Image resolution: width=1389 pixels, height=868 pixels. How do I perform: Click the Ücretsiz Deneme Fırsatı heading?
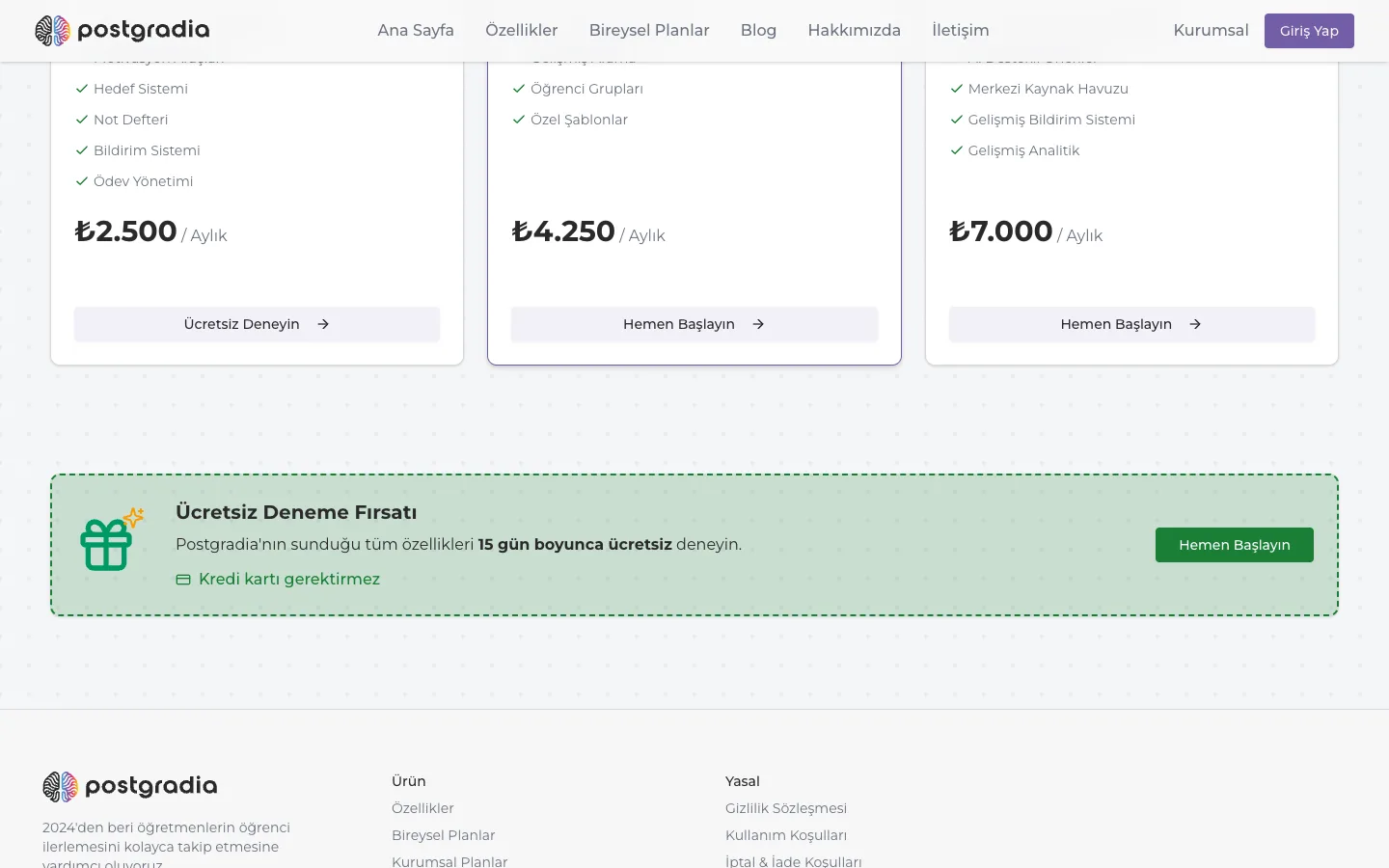296,512
